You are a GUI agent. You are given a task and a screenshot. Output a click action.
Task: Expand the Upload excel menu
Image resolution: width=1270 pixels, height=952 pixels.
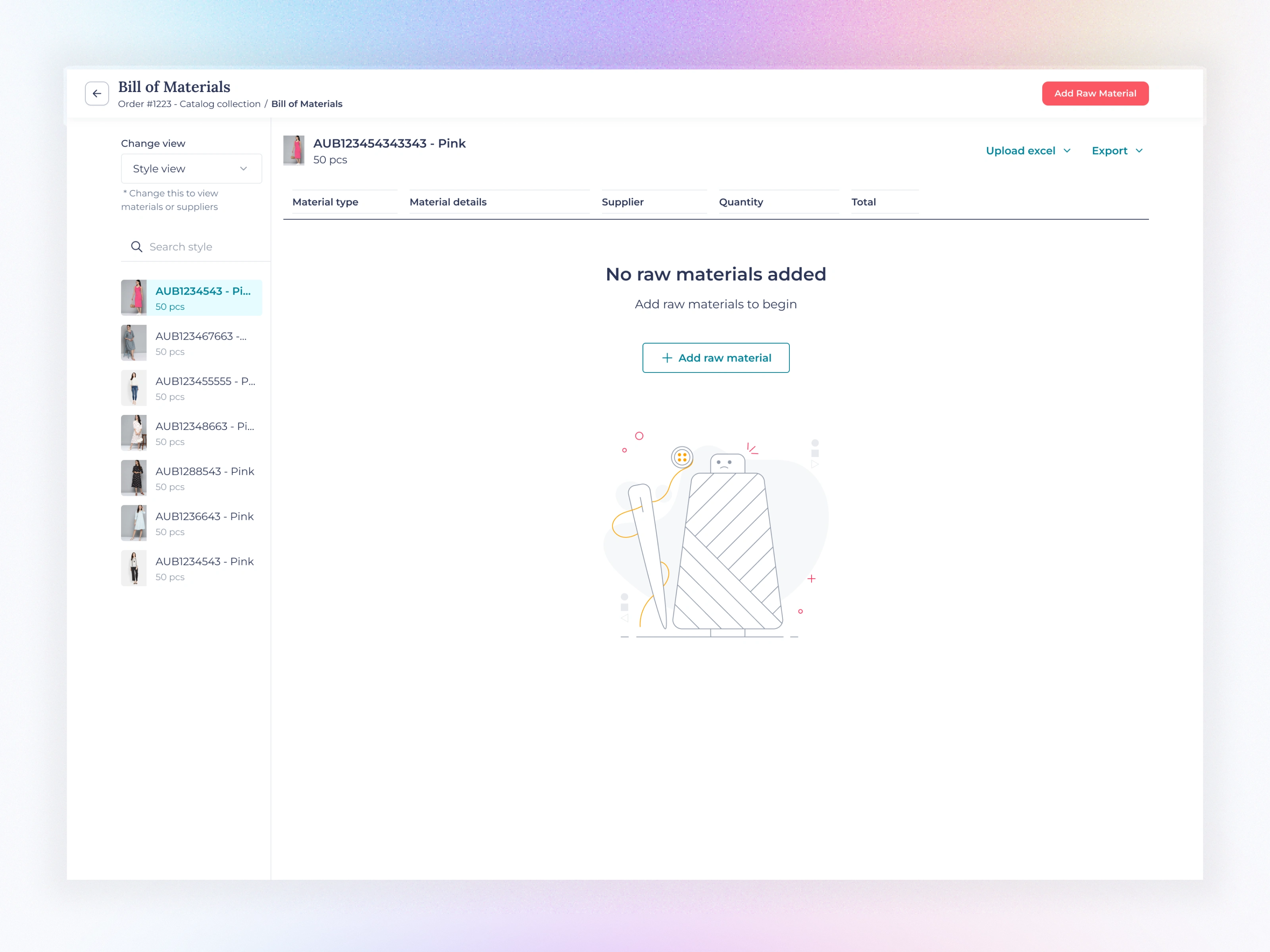tap(1028, 151)
